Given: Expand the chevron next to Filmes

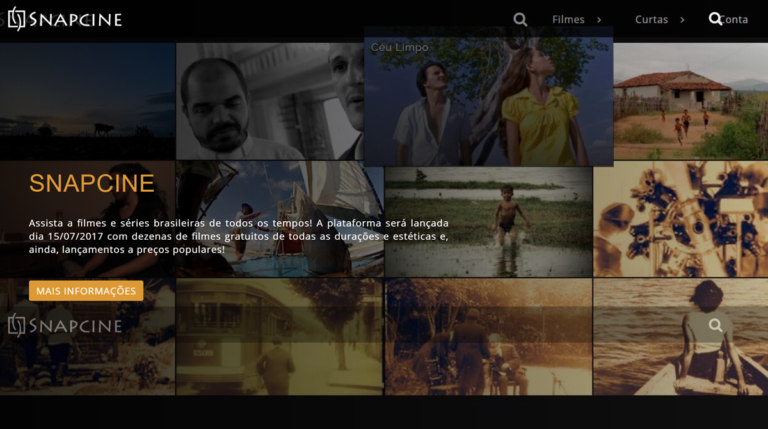Looking at the screenshot, I should pos(599,20).
